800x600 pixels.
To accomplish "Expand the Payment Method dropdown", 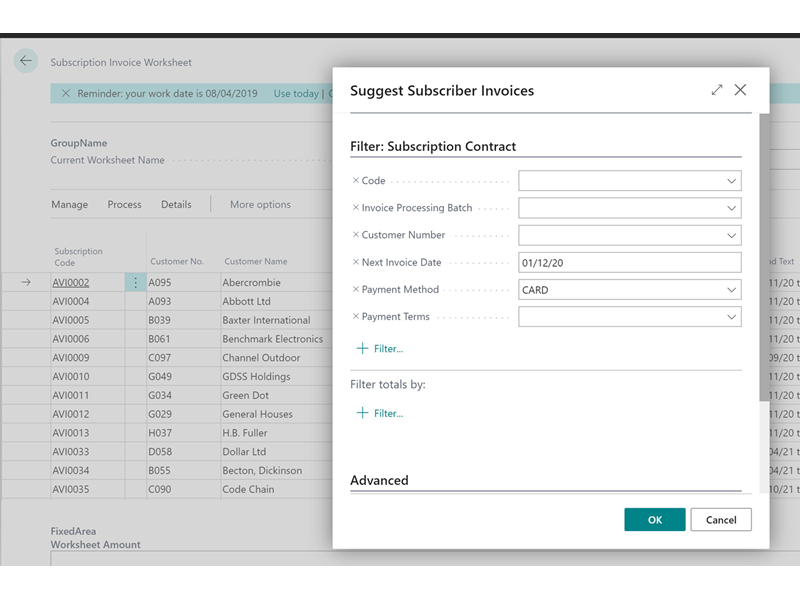I will 730,290.
